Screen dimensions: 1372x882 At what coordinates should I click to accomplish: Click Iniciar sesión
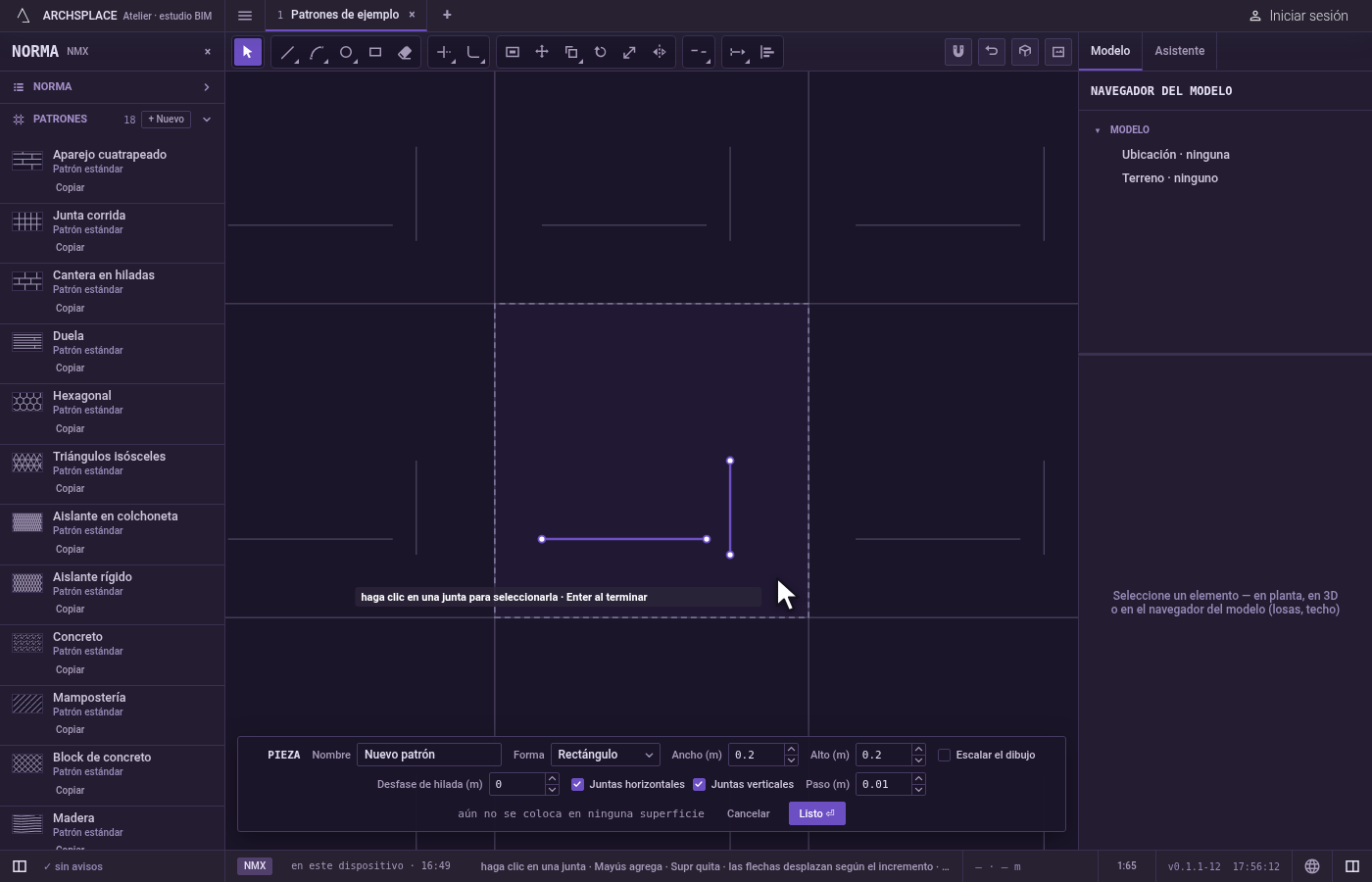1298,16
